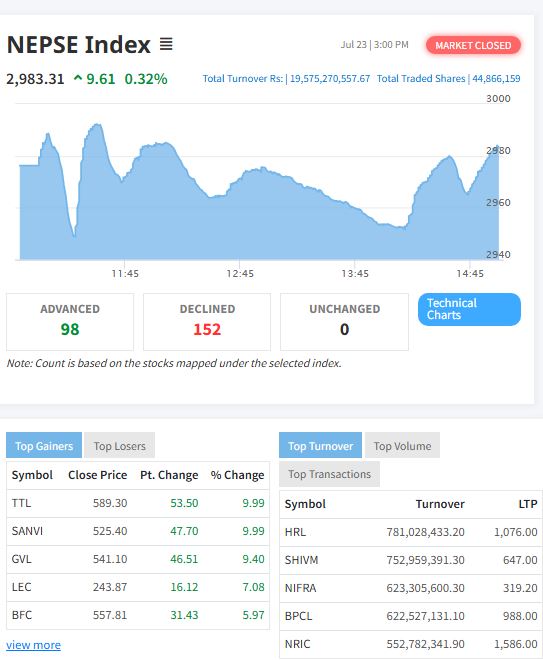The height and width of the screenshot is (660, 543).
Task: Click NRIC LTP value 1,586.00
Action: click(516, 644)
